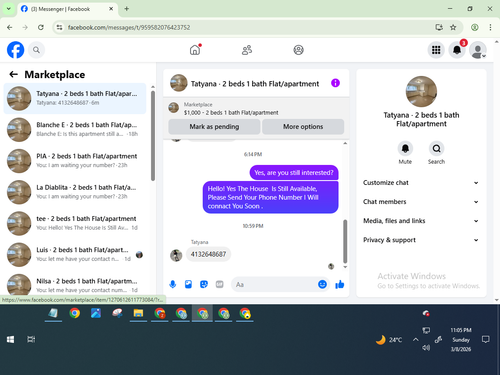
Task: Click the Facebook logo icon
Action: [15, 50]
